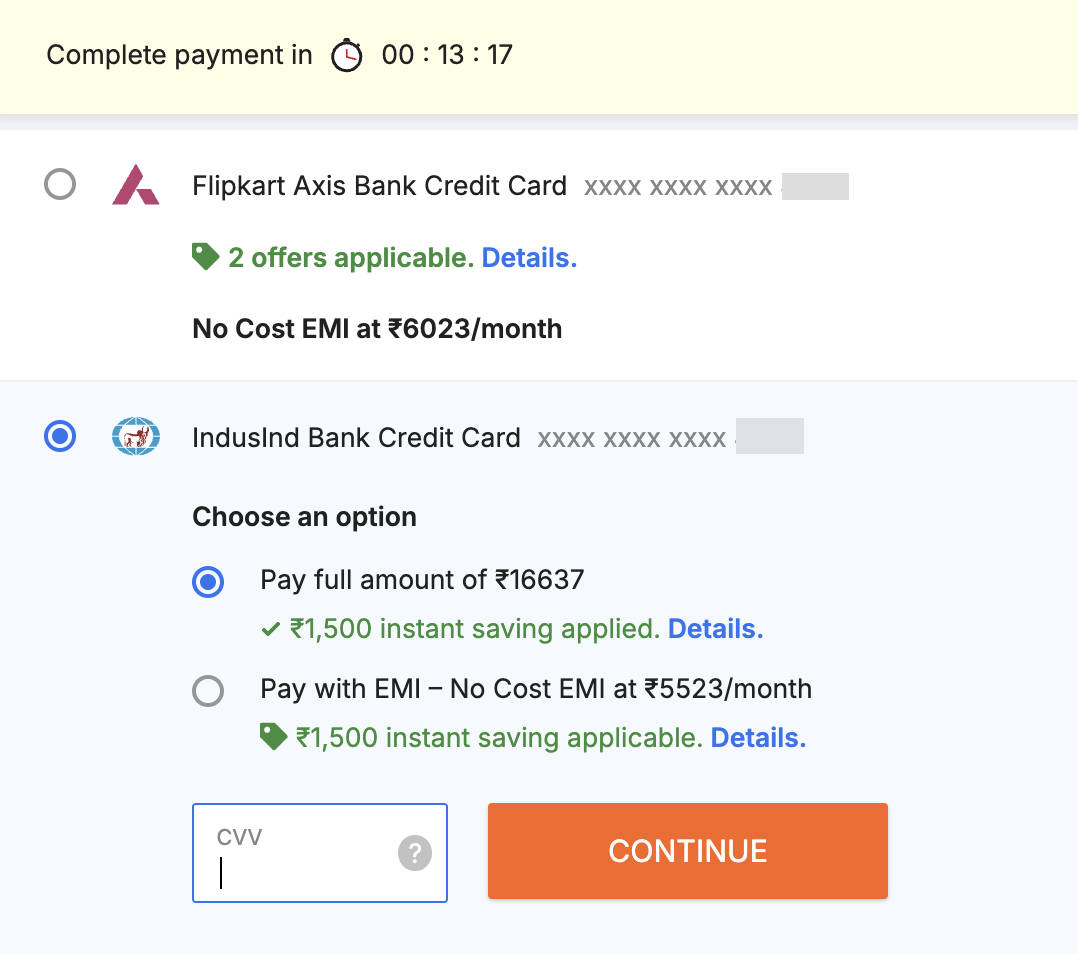The image size is (1078, 954).
Task: Choose the Pay with EMI radio option
Action: [x=208, y=691]
